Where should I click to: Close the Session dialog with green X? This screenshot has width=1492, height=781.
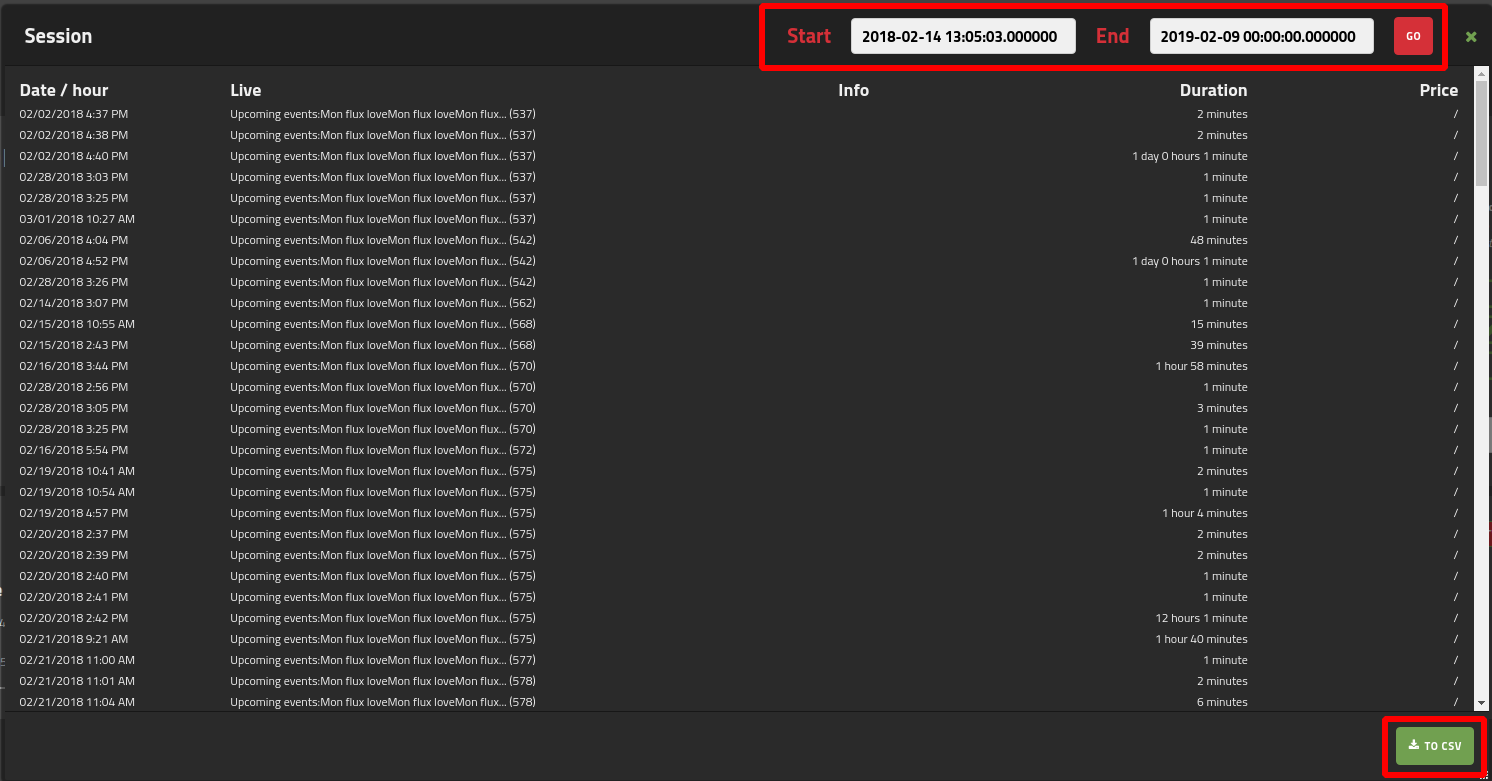[1471, 37]
